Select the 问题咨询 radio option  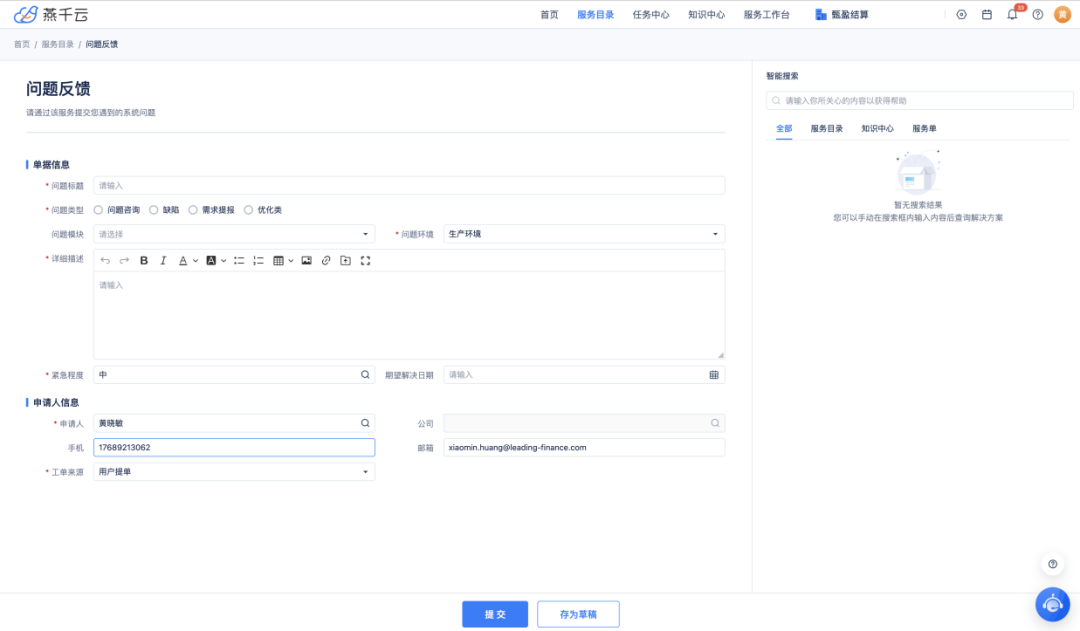(99, 210)
